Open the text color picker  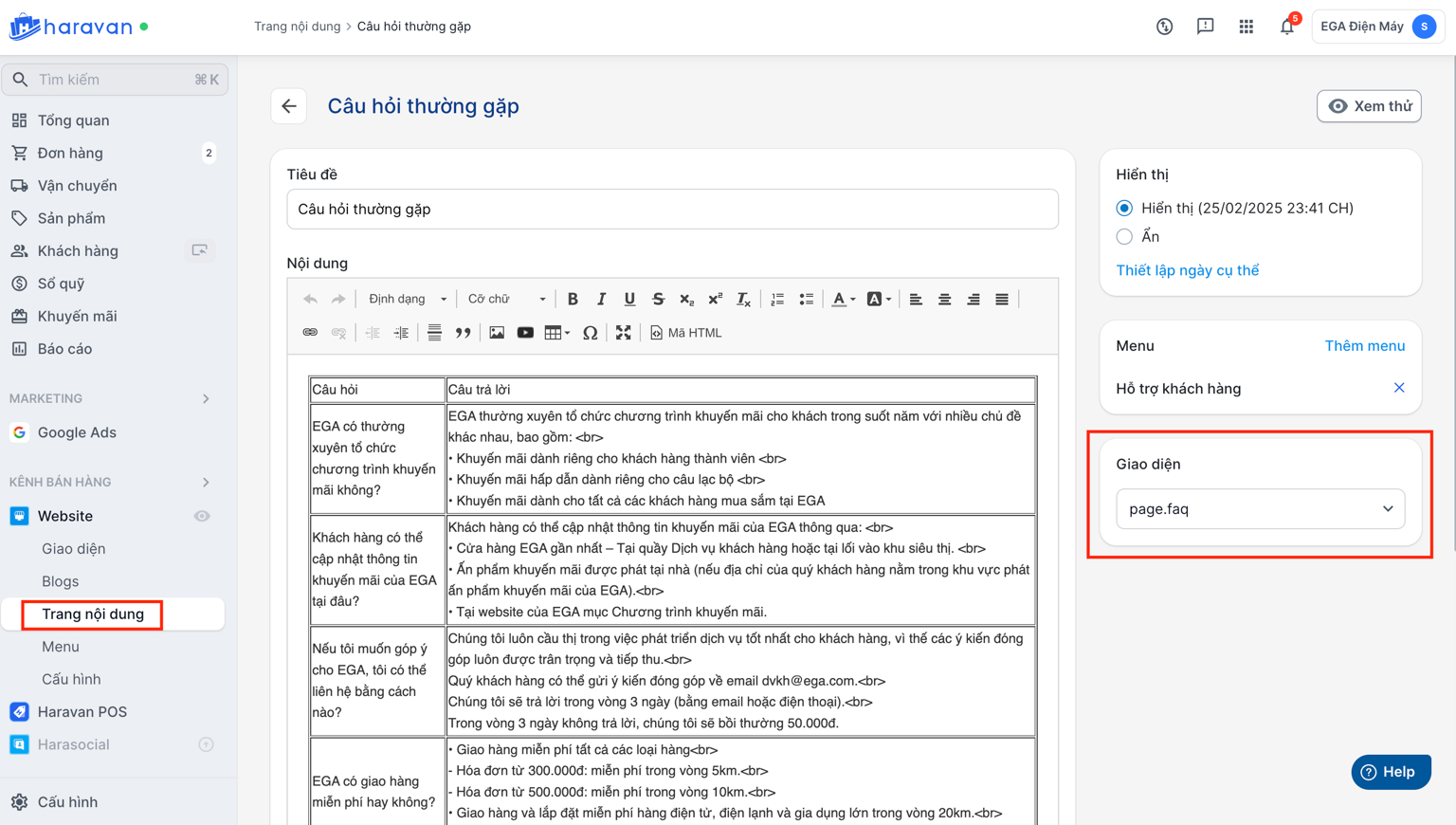842,299
